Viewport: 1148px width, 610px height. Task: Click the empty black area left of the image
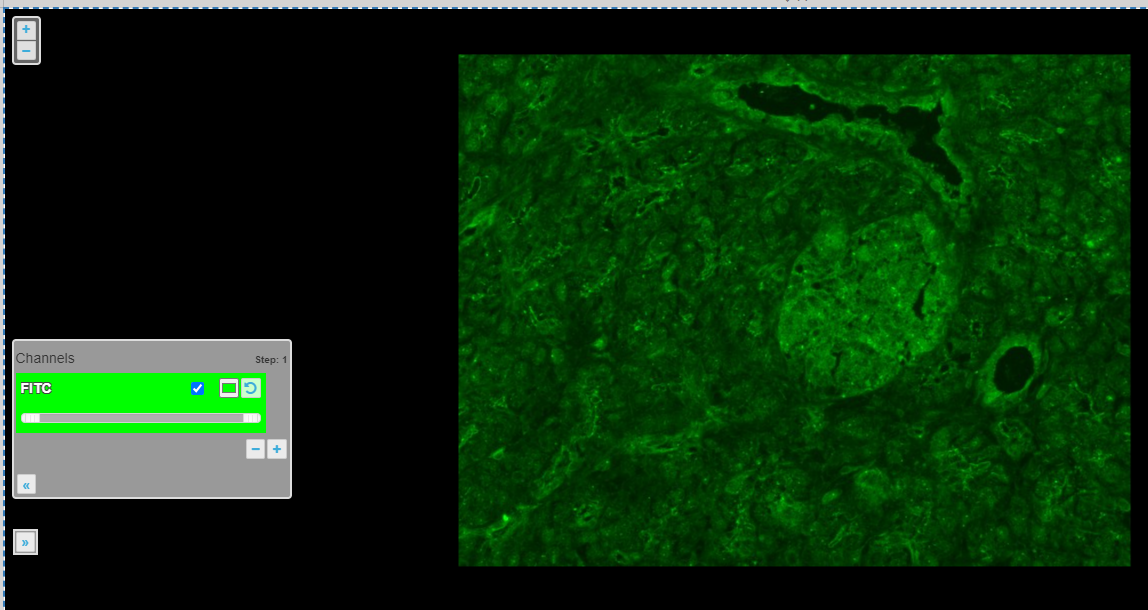tap(300, 200)
